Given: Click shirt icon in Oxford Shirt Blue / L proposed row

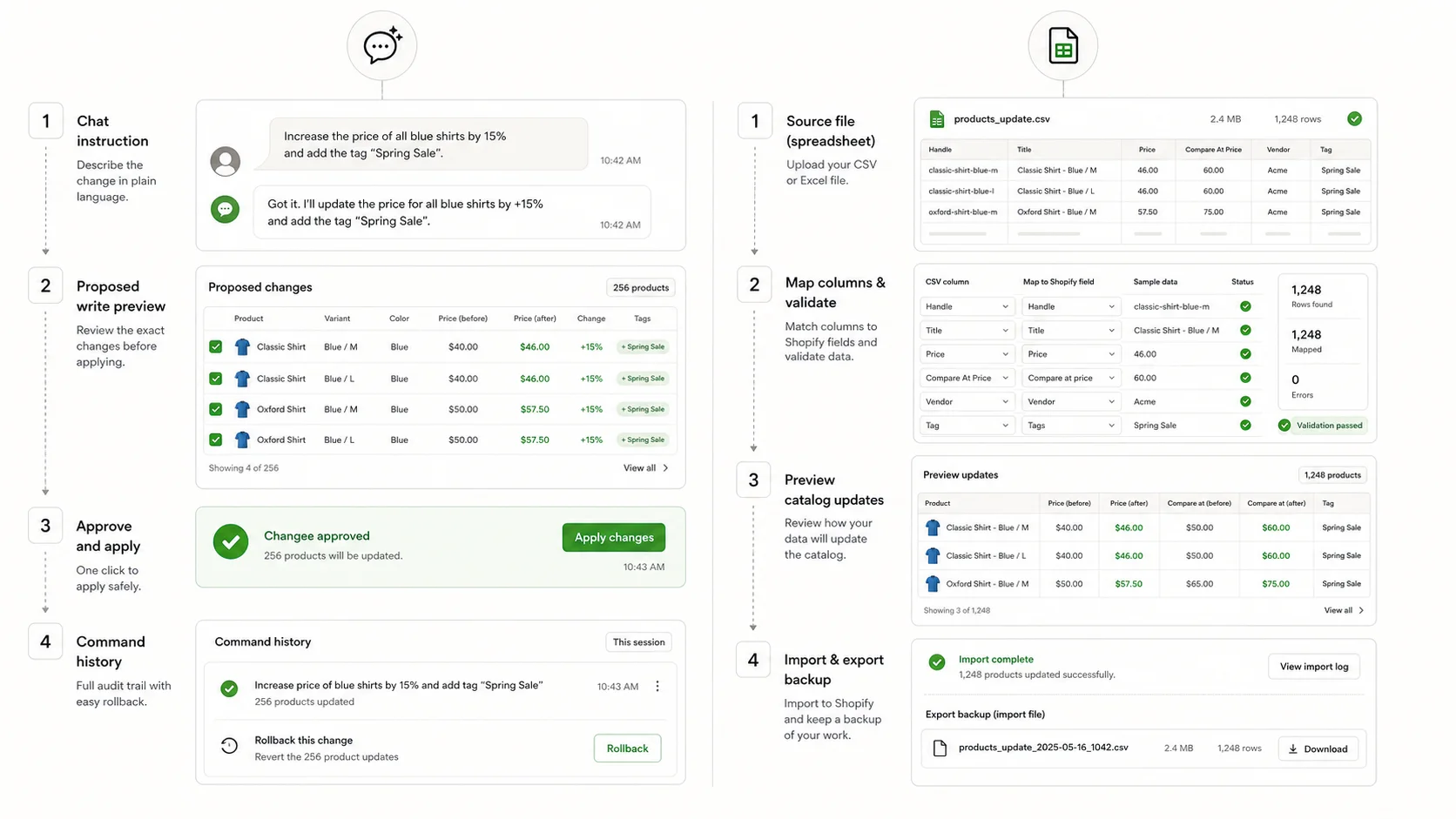Looking at the screenshot, I should [242, 440].
